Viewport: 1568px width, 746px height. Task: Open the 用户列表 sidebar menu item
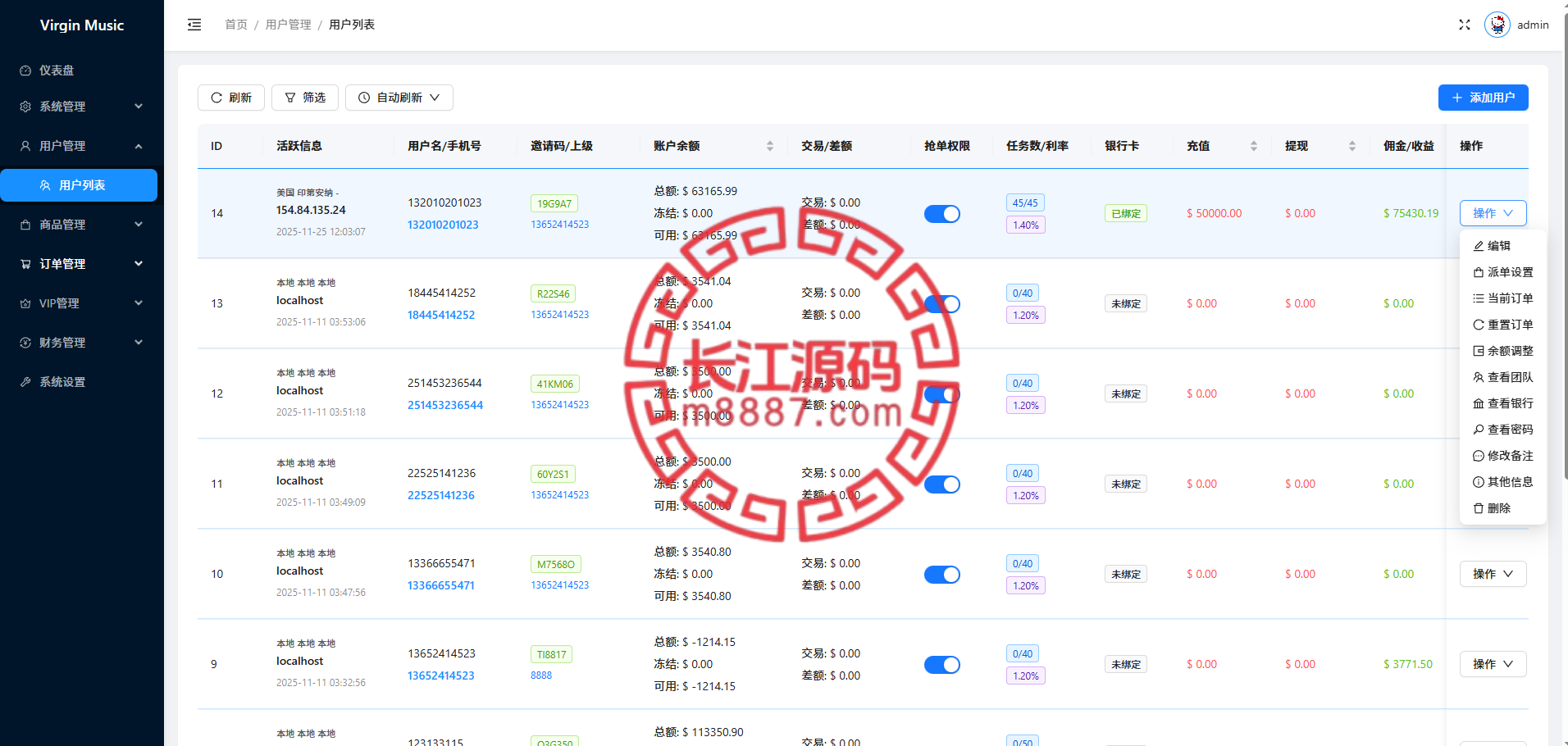79,185
